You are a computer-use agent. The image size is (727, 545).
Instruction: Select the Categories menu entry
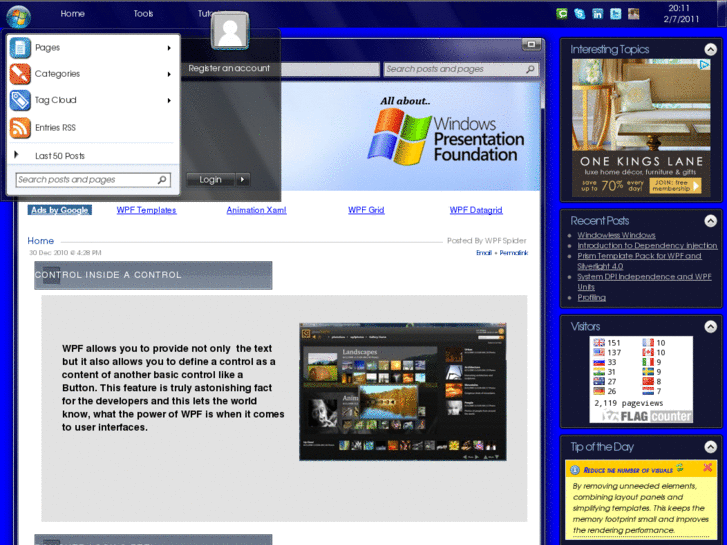click(93, 74)
